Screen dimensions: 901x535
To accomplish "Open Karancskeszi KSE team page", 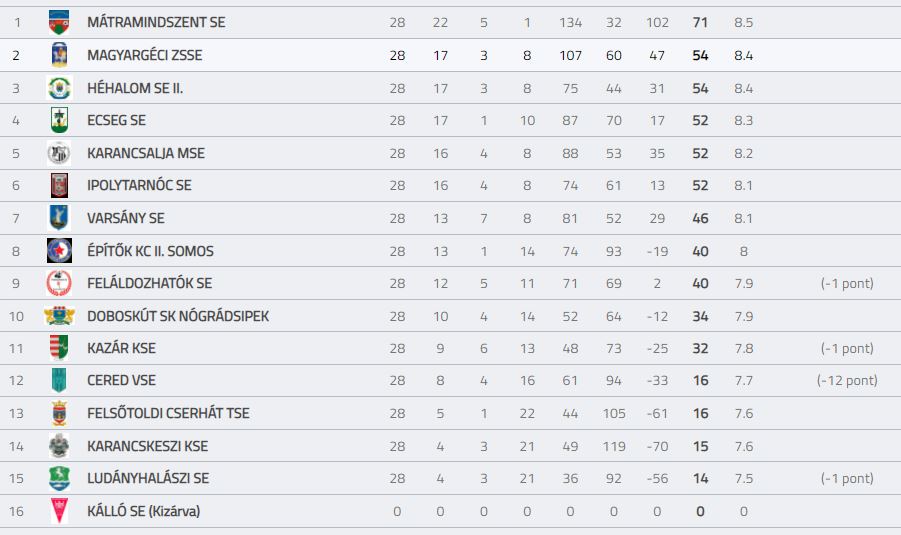I will point(148,446).
